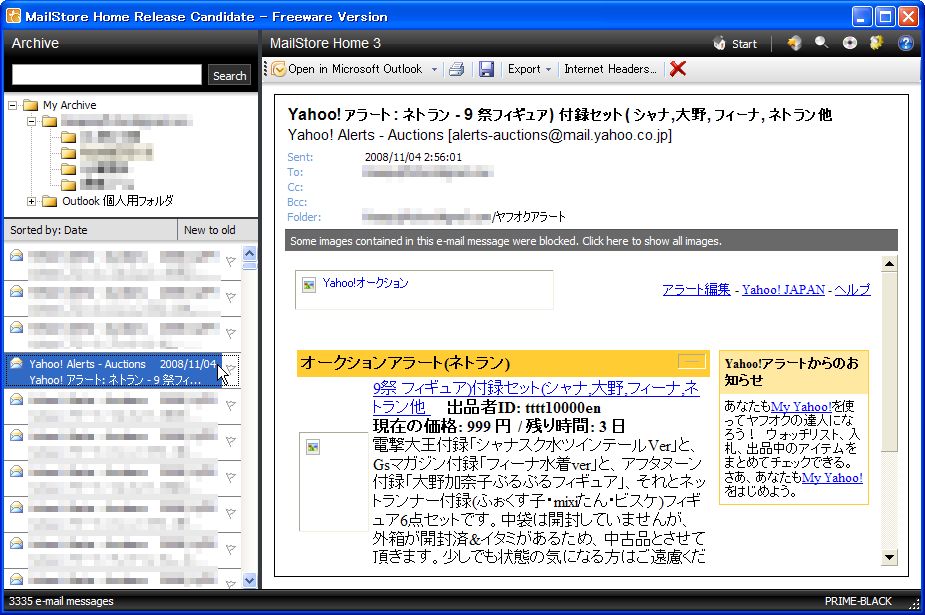Viewport: 925px width, 615px height.
Task: Click the sender alerts-auctions@mail.yahoo.co.jp line
Action: tap(480, 135)
